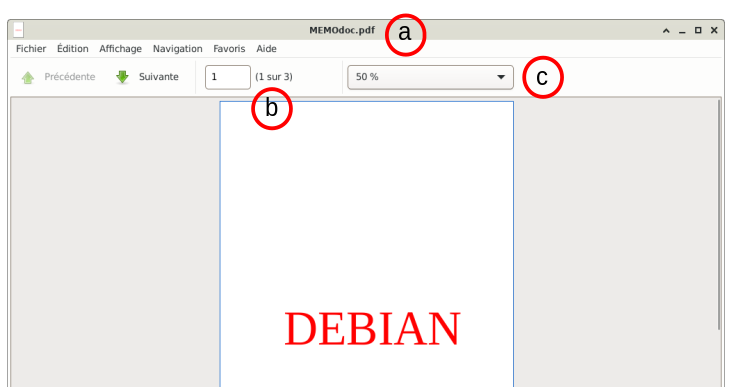Viewport: 733px width, 387px height.
Task: Minimize the MEMOdoc.pdf viewer window
Action: coord(682,31)
